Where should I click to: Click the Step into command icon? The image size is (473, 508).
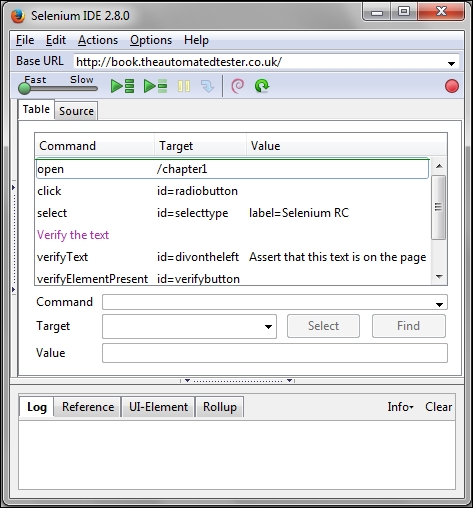tap(207, 86)
